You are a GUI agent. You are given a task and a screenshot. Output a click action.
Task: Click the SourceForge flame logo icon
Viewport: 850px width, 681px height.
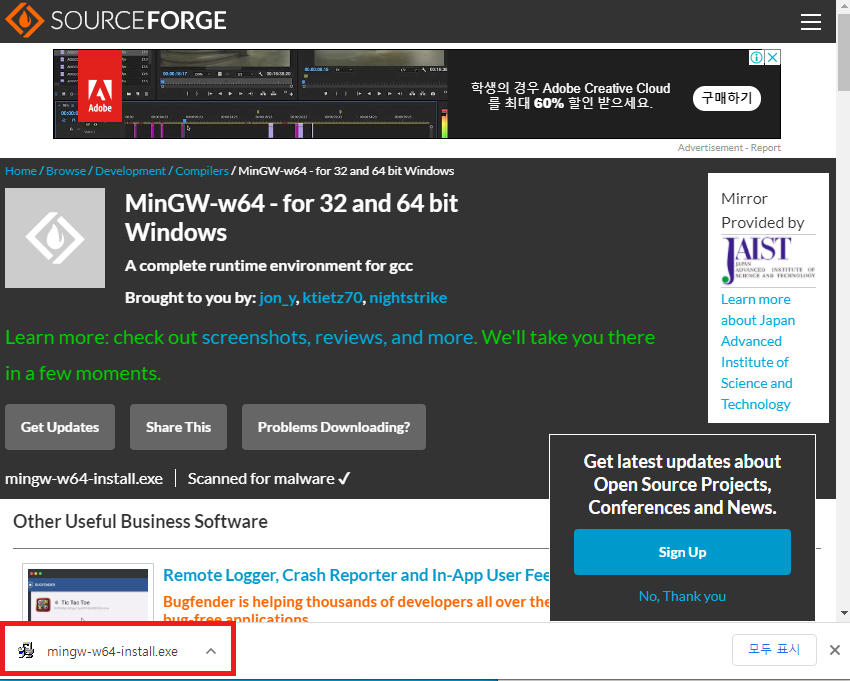(24, 20)
